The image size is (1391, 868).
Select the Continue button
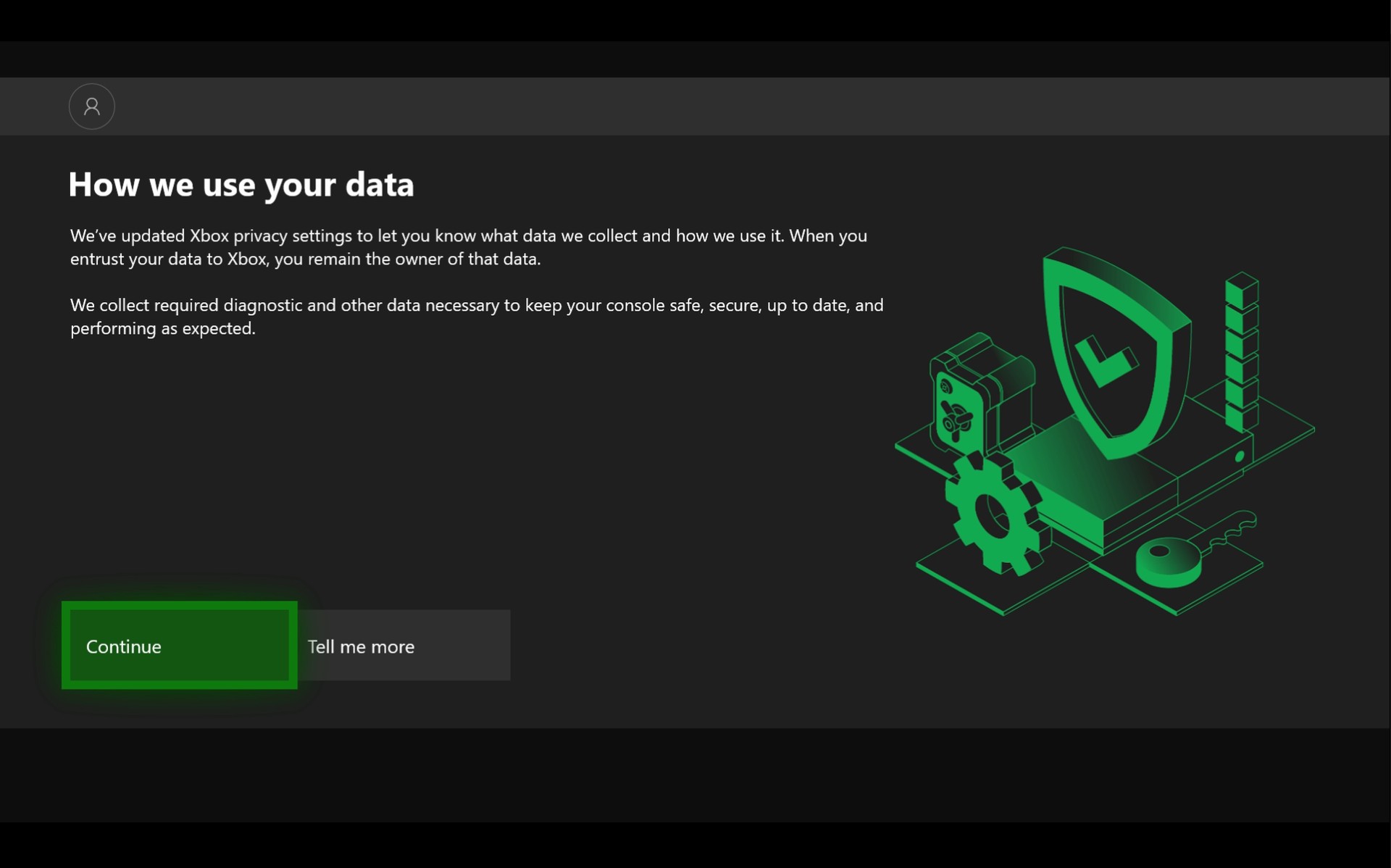pos(179,646)
